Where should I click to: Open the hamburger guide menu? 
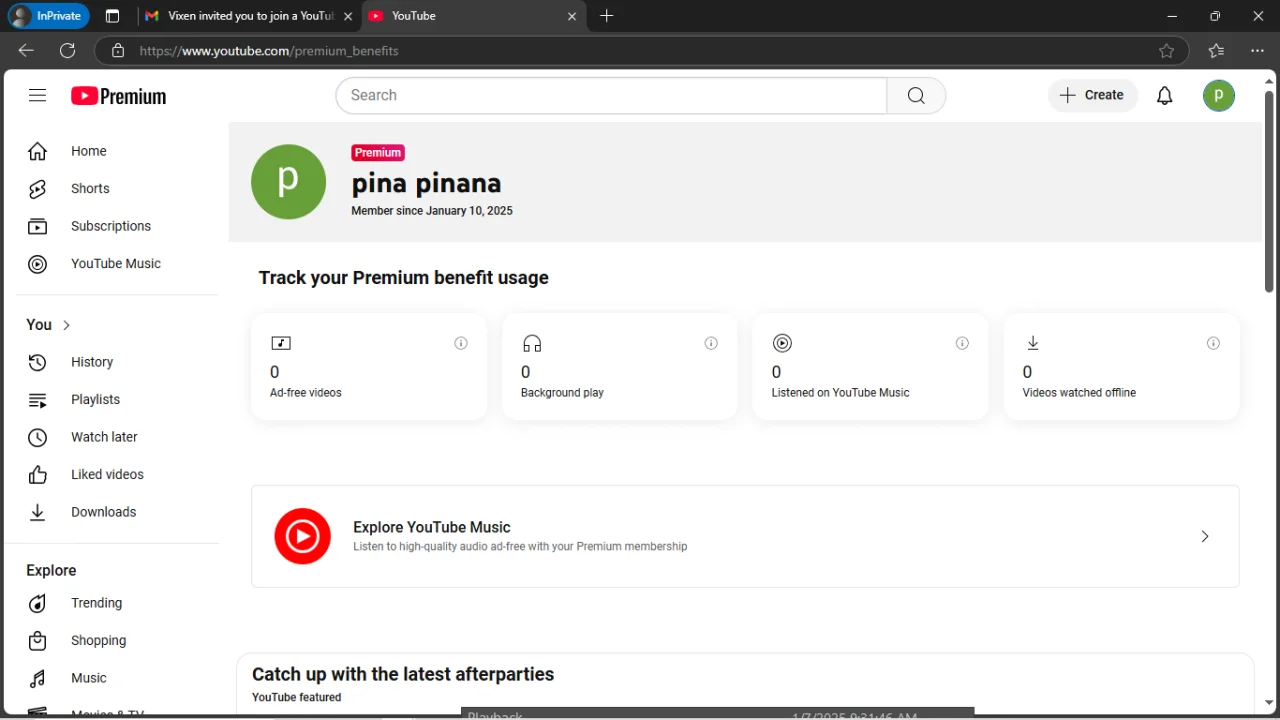[37, 95]
